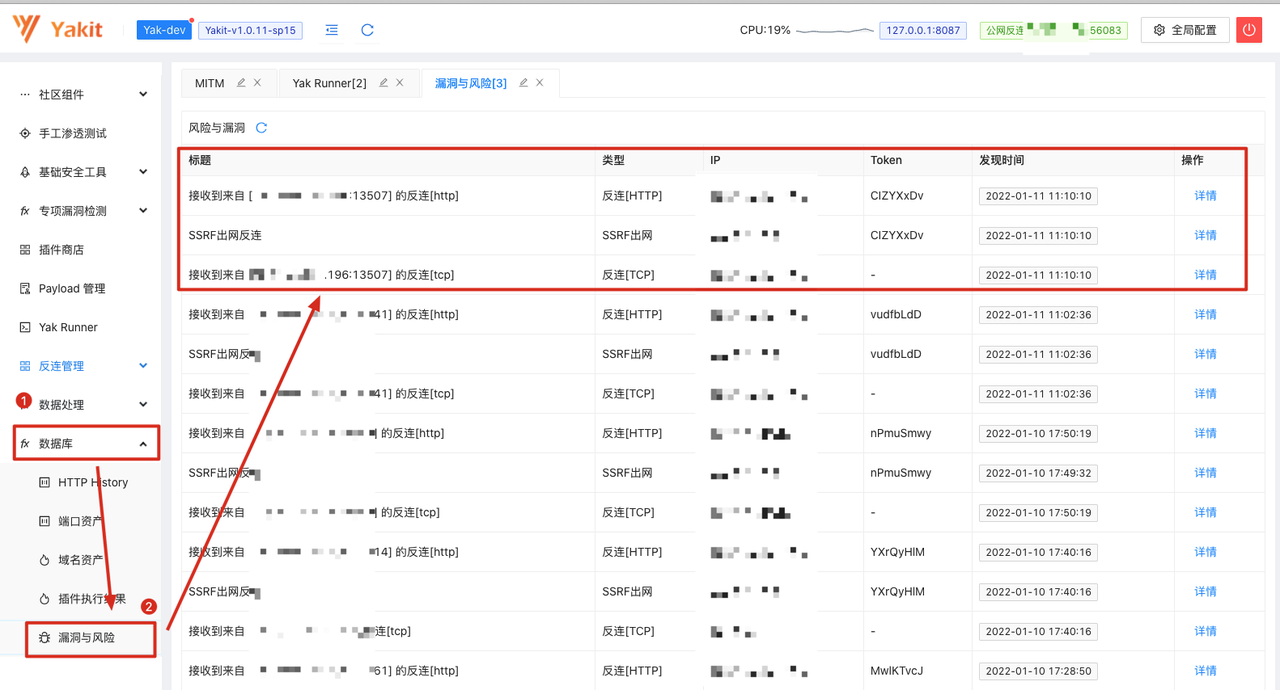Open 详情 for SSRF出网反连 first row
Screen dimensions: 1280x690
pyautogui.click(x=1205, y=236)
